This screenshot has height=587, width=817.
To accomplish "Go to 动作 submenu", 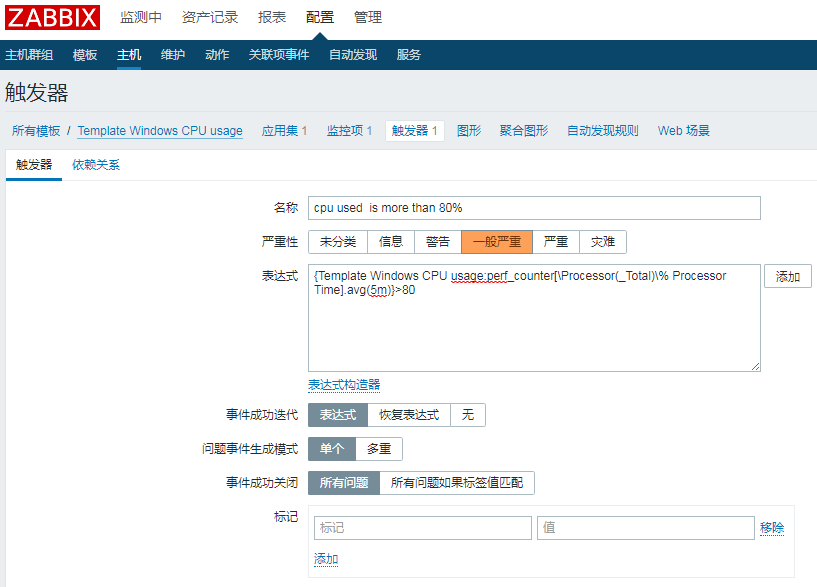I will (217, 55).
